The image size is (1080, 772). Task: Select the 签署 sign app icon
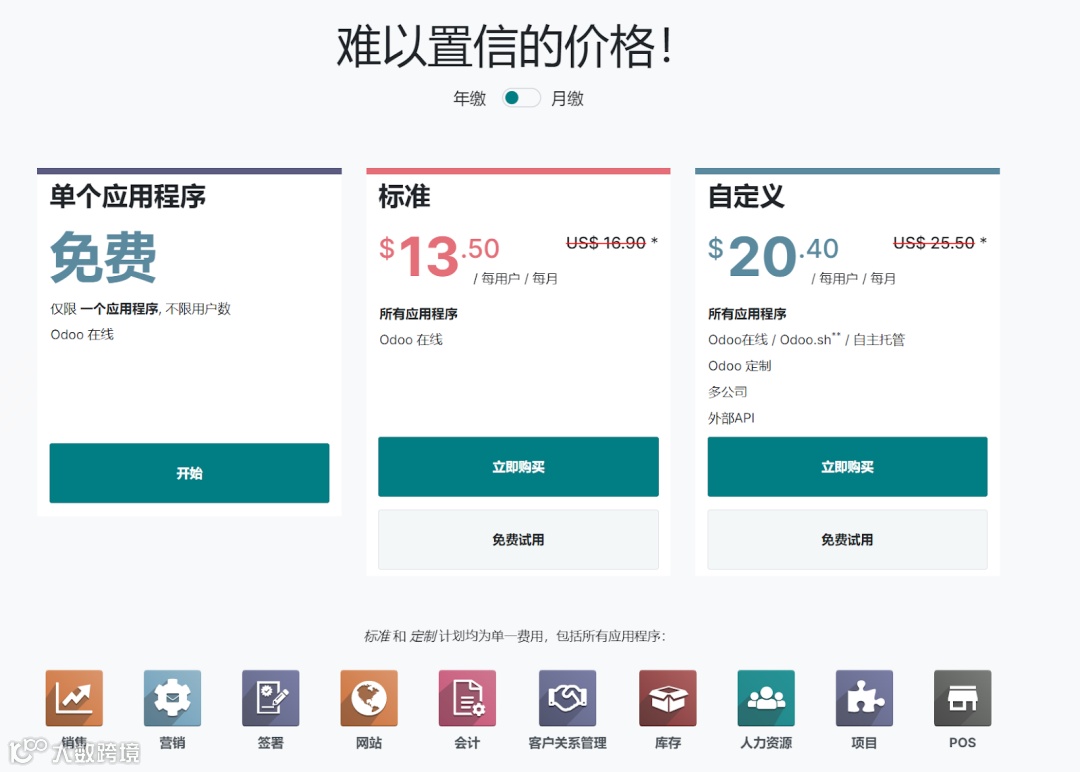[271, 698]
